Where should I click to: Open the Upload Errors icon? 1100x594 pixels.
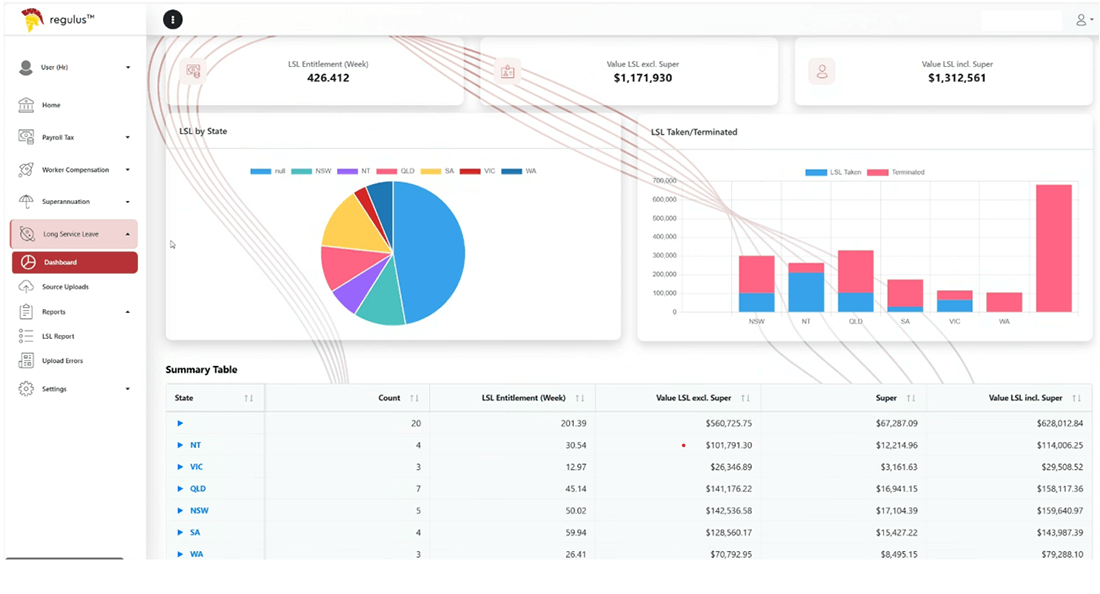[26, 360]
